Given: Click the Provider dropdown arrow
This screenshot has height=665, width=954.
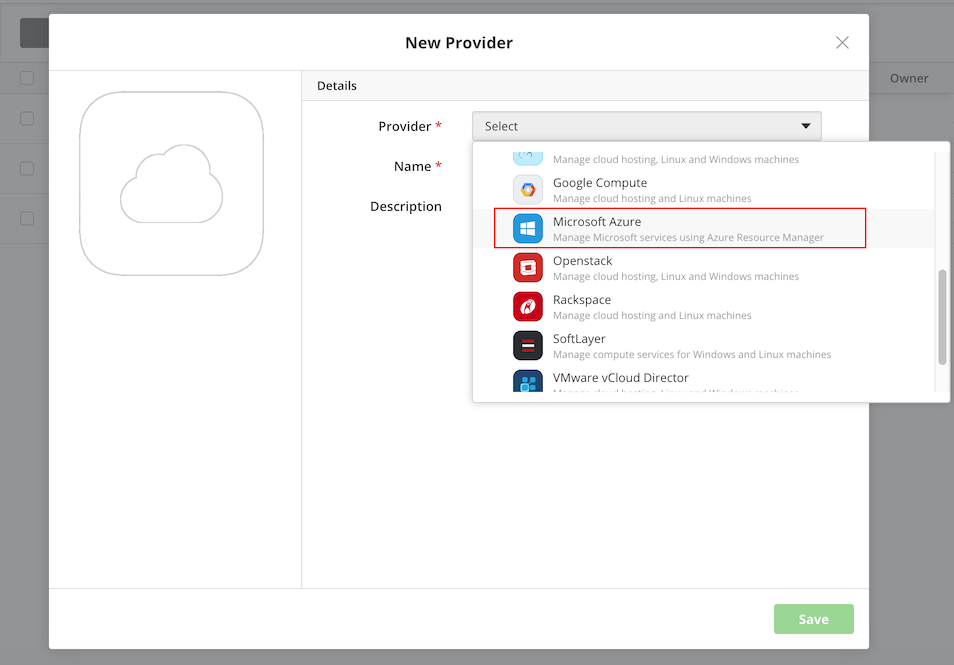Looking at the screenshot, I should 806,126.
